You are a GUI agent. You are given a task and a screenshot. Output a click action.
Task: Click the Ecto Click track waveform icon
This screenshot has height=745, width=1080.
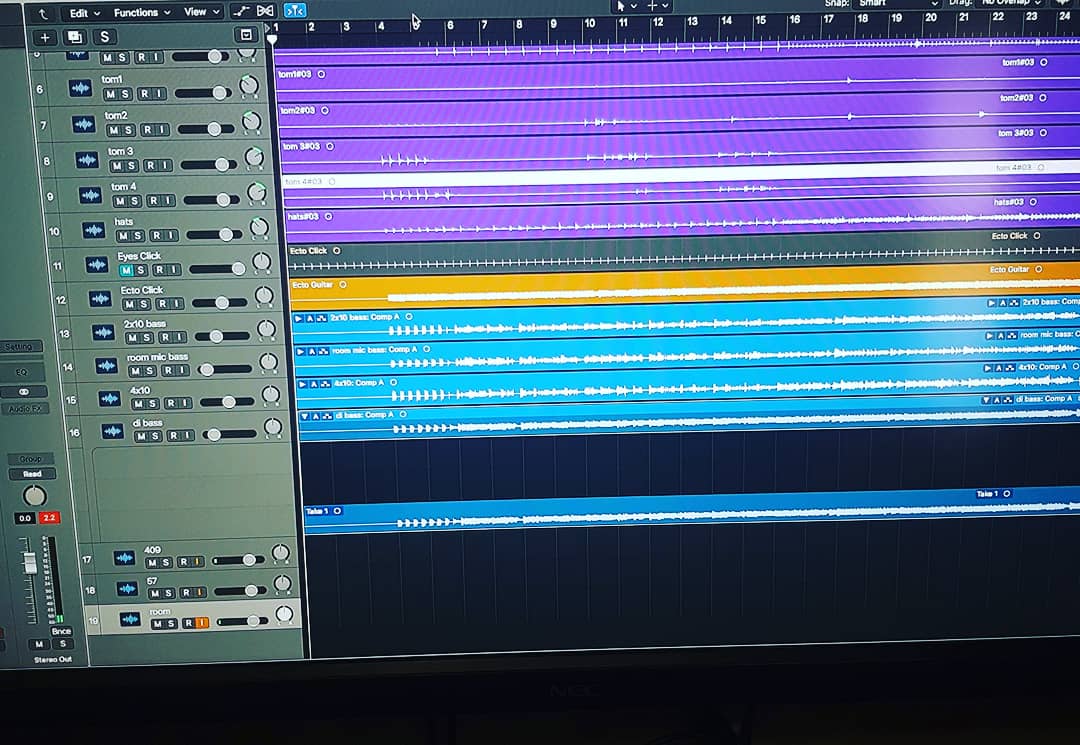pos(101,298)
